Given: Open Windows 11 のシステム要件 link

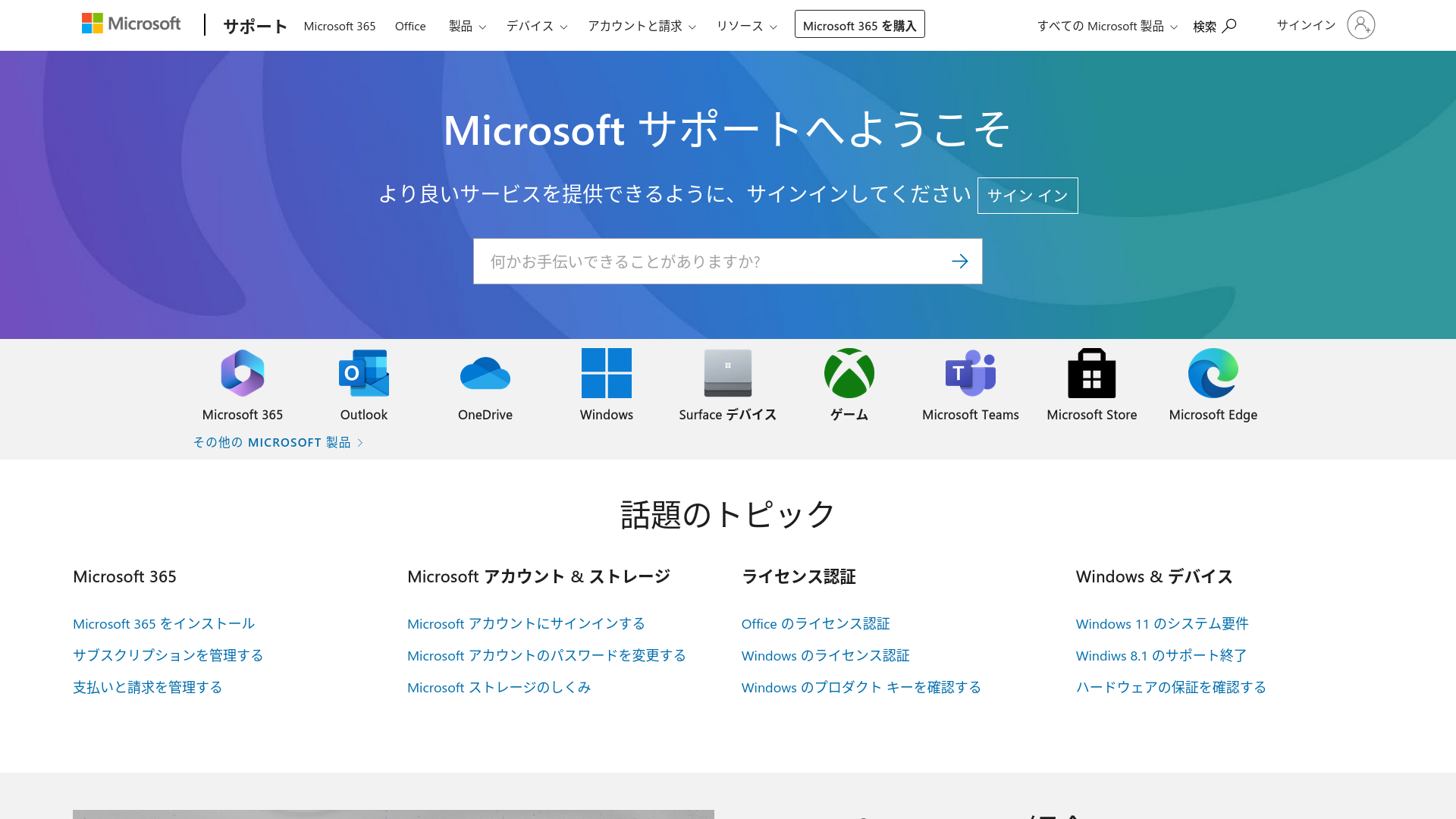Looking at the screenshot, I should click(1162, 623).
